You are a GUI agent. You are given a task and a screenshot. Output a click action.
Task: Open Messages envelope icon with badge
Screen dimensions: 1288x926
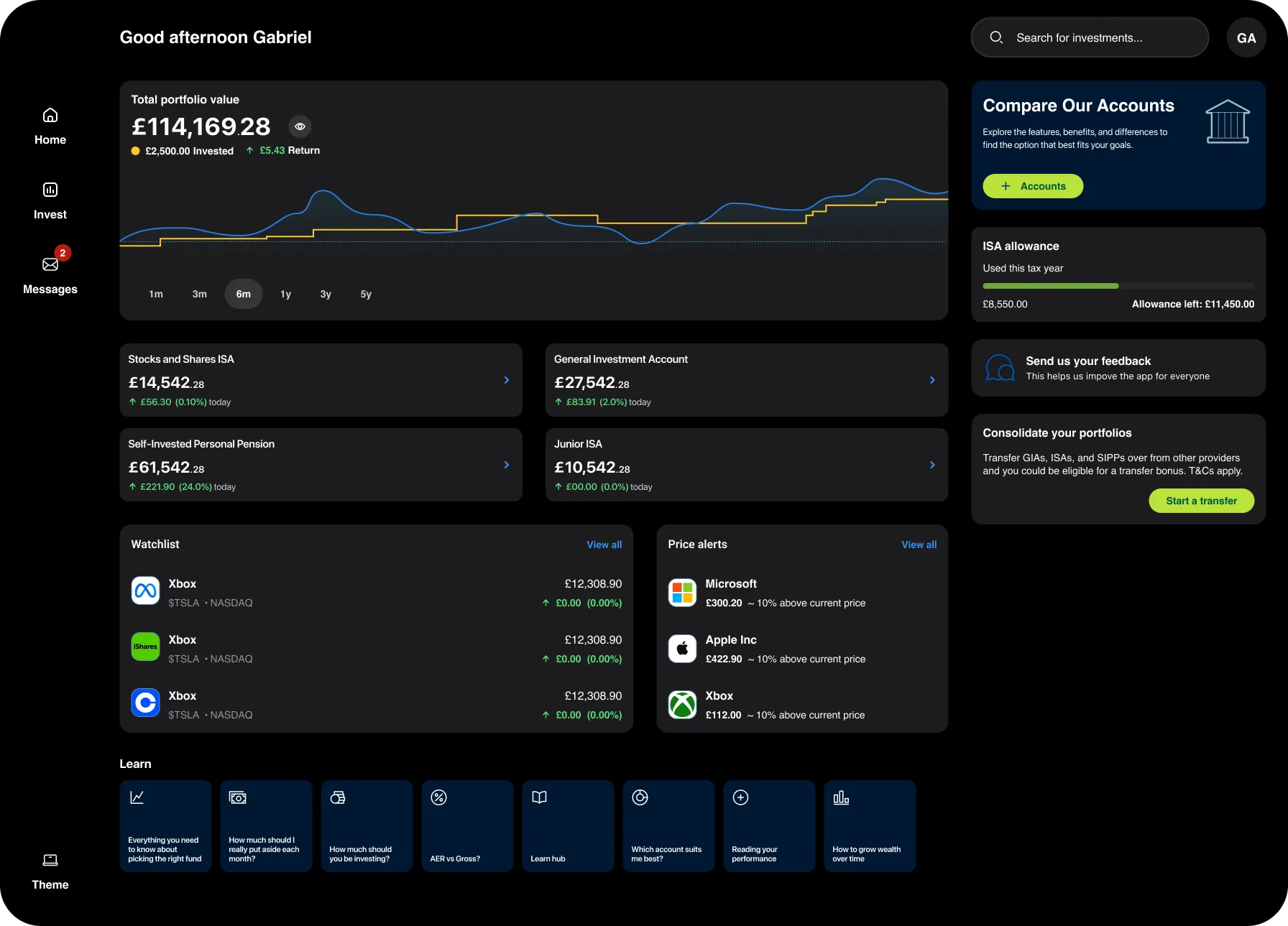coord(50,264)
